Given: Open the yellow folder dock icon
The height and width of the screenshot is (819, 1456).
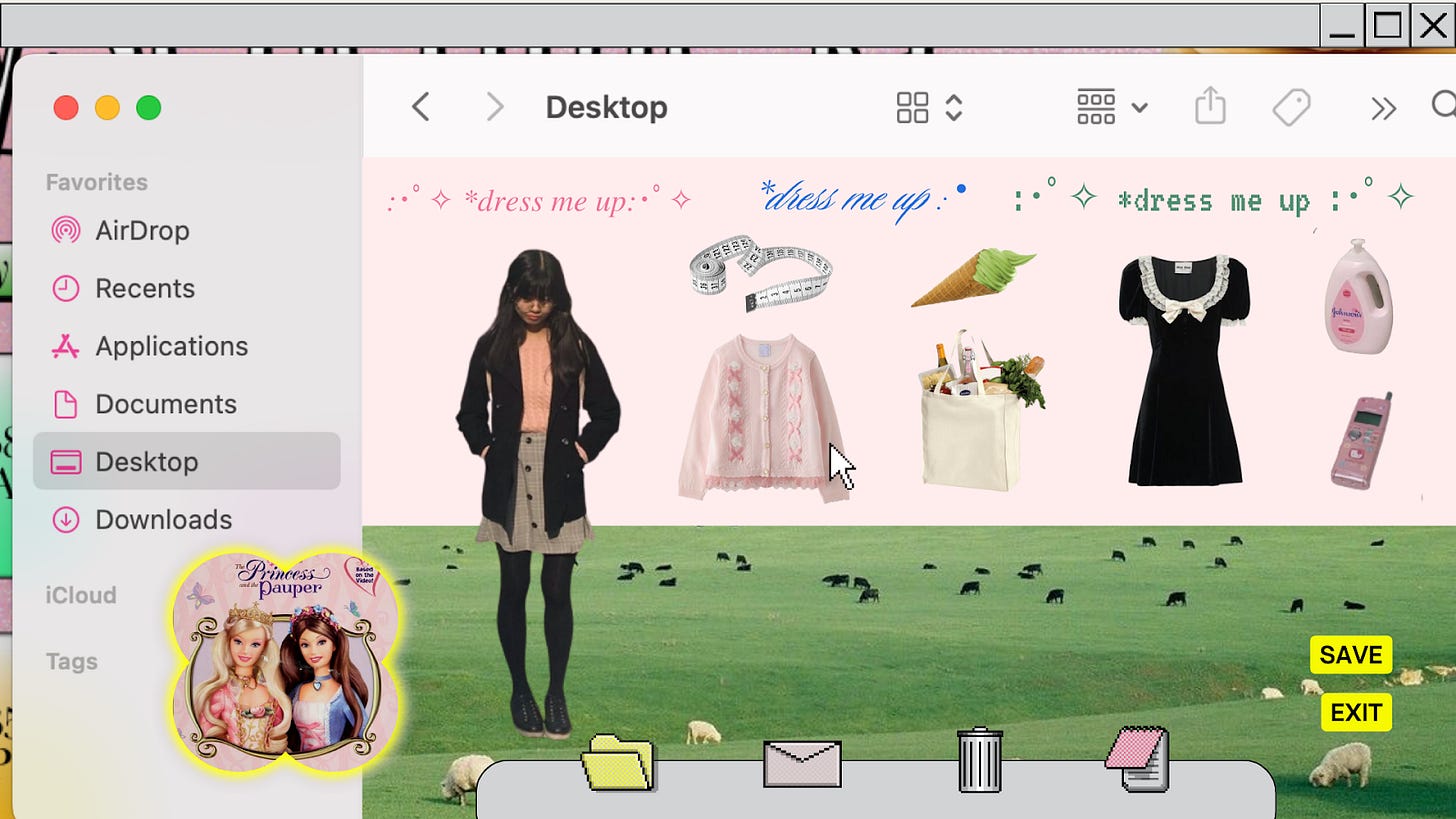Looking at the screenshot, I should [x=618, y=762].
